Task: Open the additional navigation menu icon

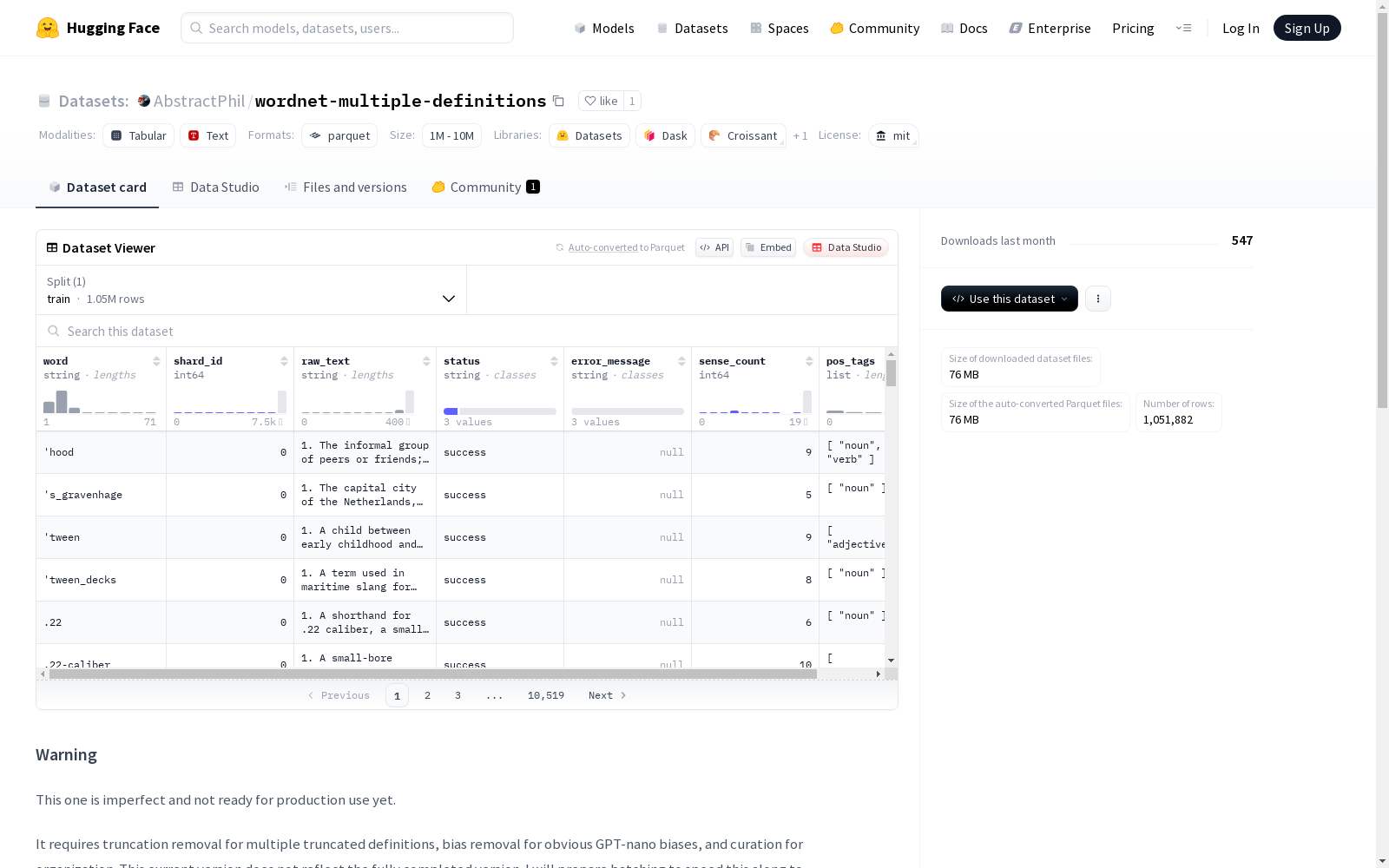Action: [1183, 28]
